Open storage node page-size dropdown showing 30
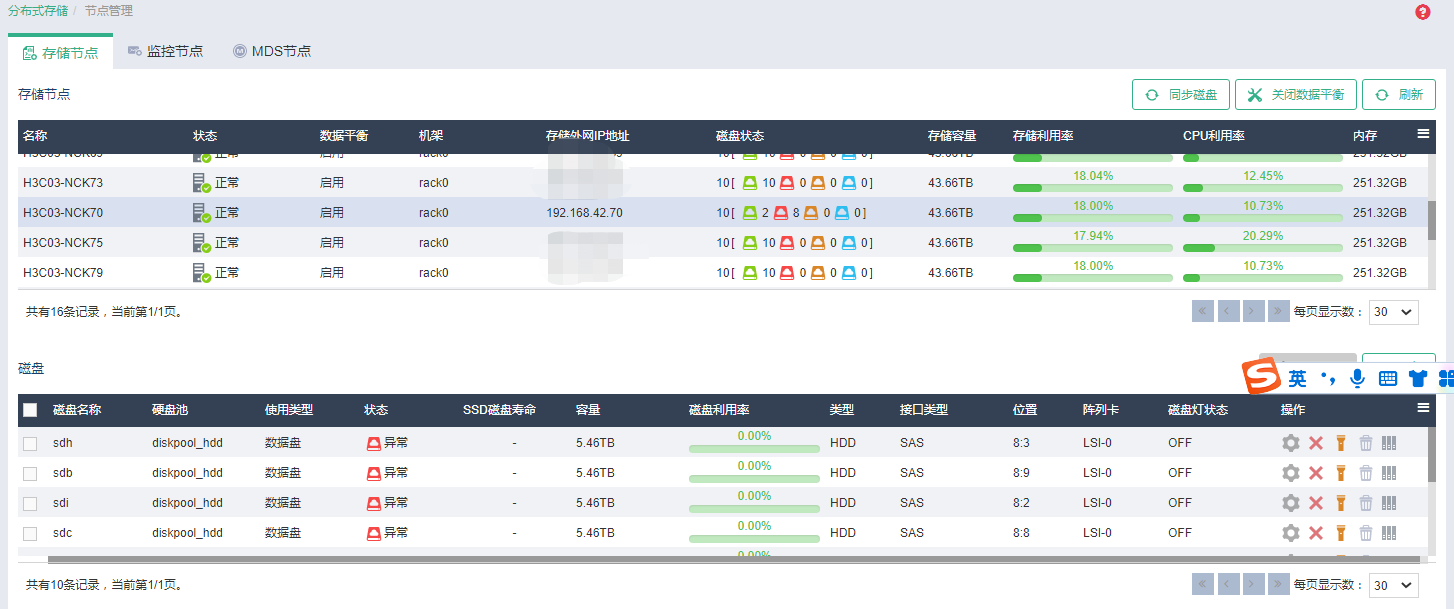 click(x=1394, y=311)
